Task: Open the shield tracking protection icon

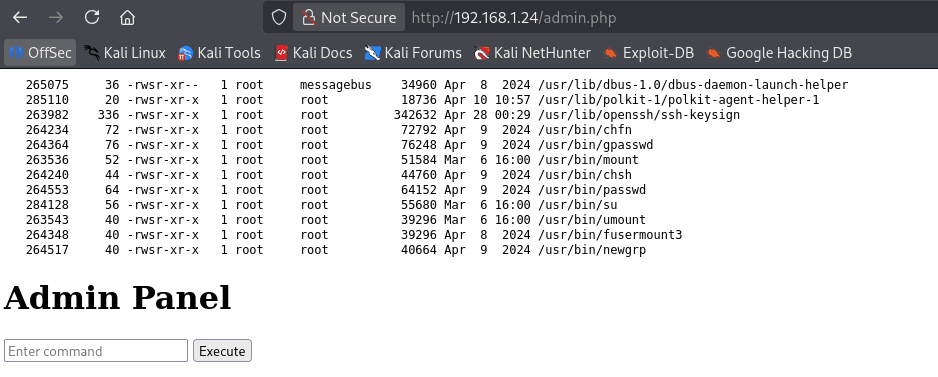Action: click(279, 17)
